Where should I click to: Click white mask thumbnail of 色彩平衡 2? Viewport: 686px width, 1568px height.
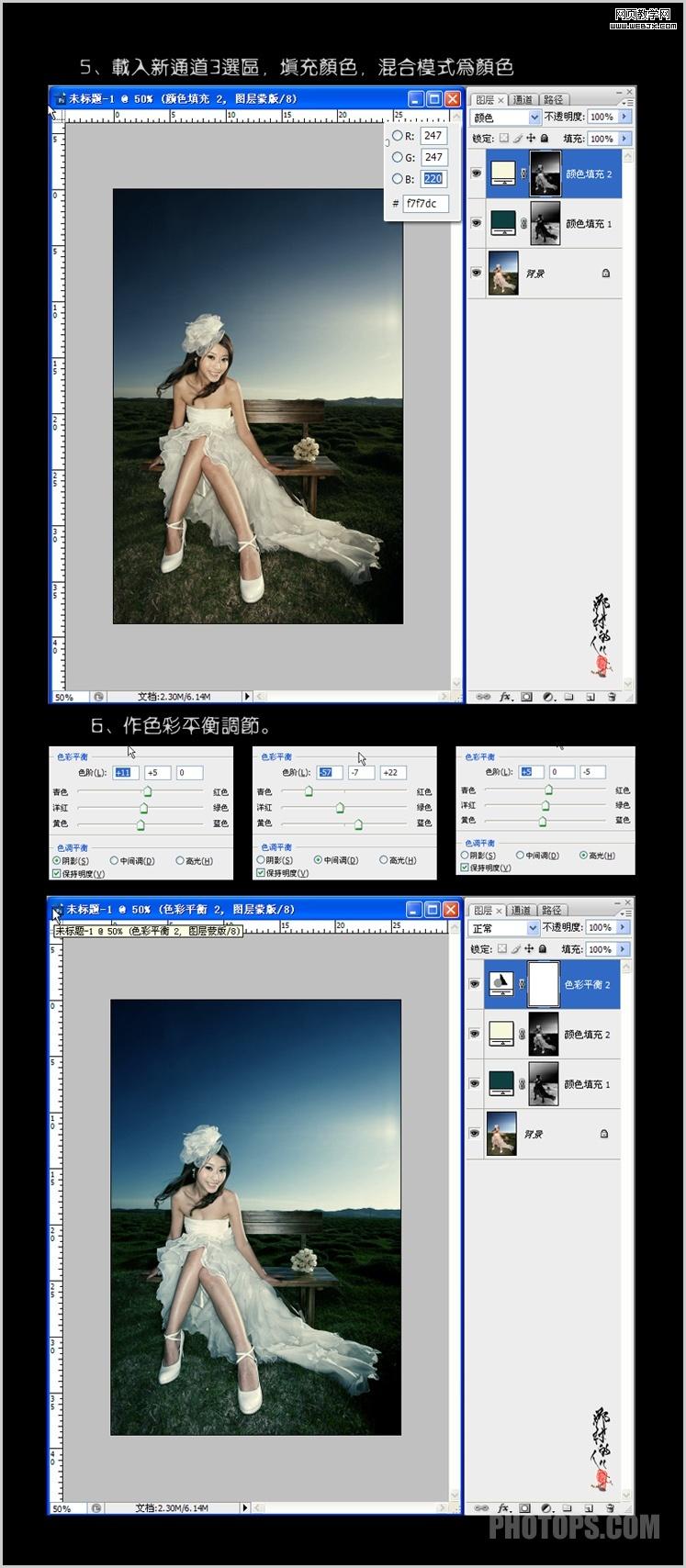click(x=544, y=984)
